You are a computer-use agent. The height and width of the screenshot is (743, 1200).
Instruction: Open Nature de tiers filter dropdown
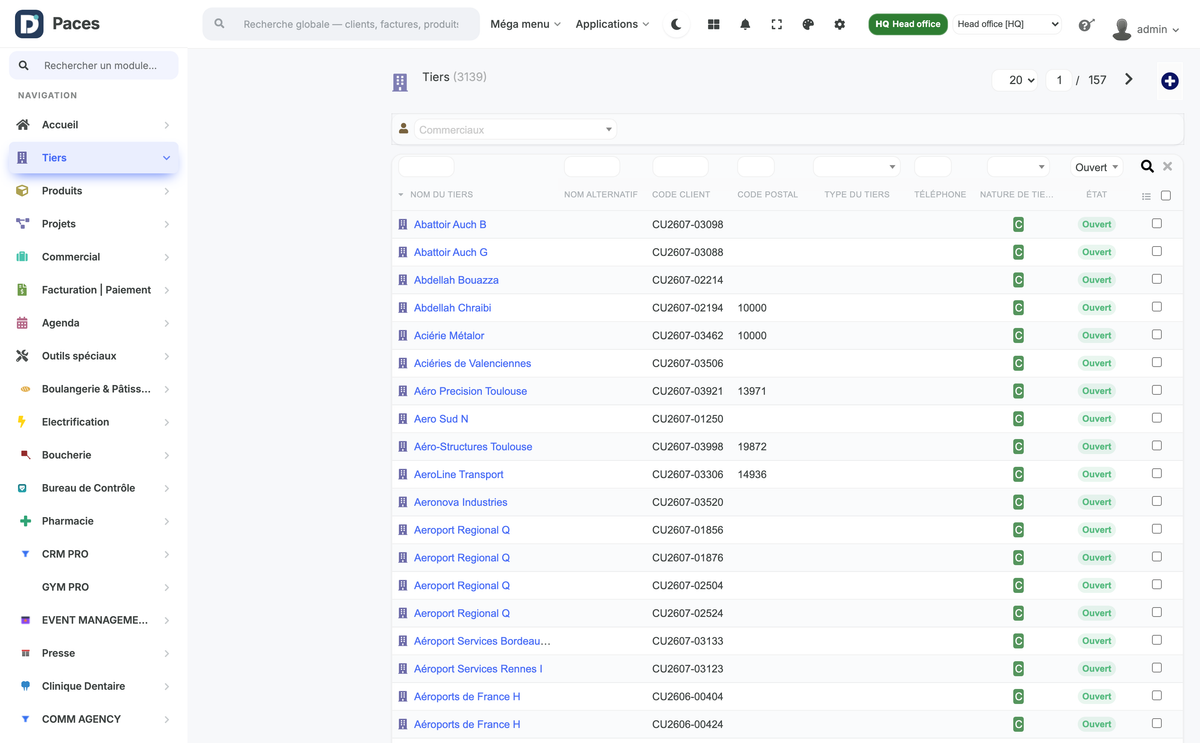[1017, 167]
